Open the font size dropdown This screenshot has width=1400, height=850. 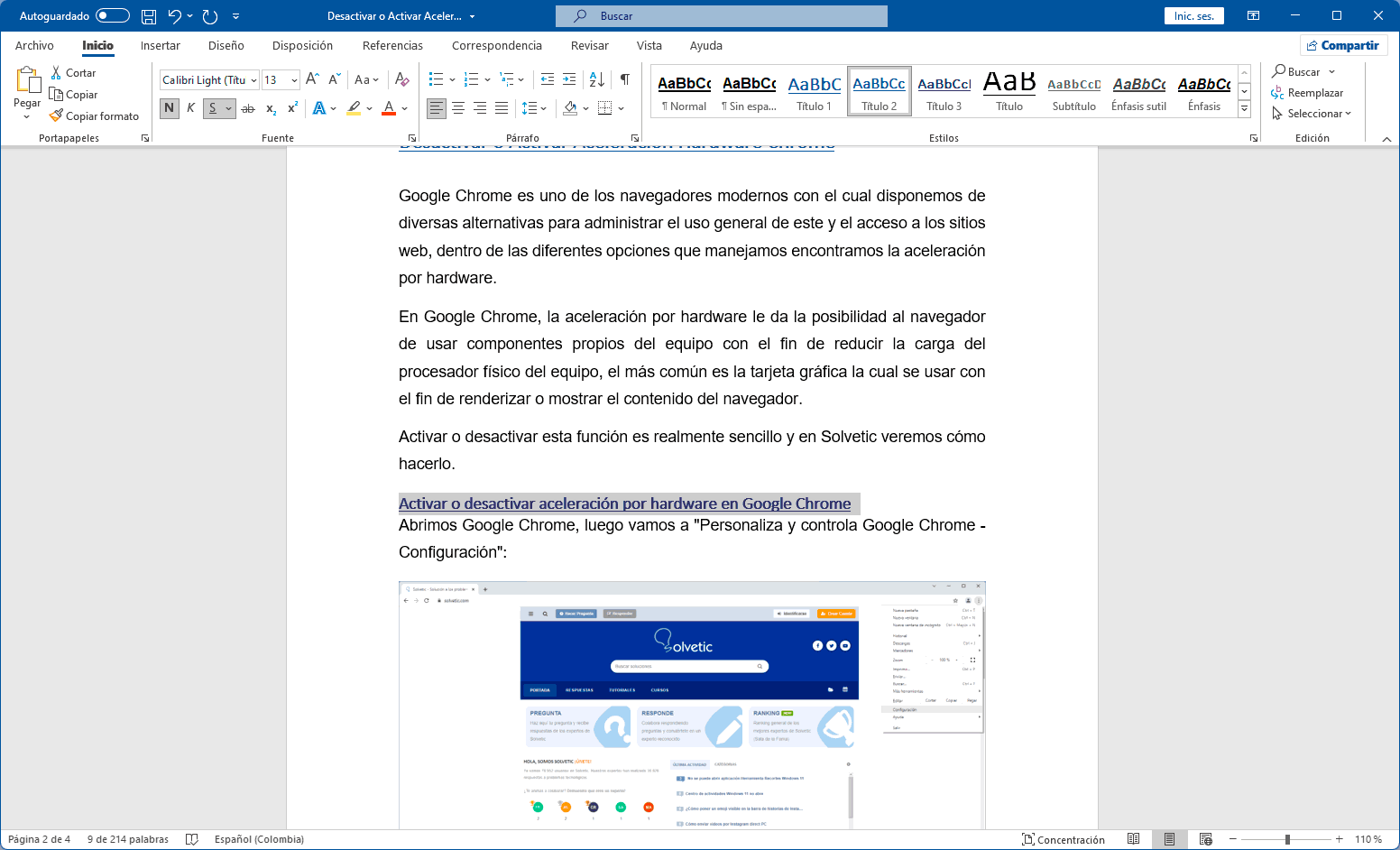(294, 80)
